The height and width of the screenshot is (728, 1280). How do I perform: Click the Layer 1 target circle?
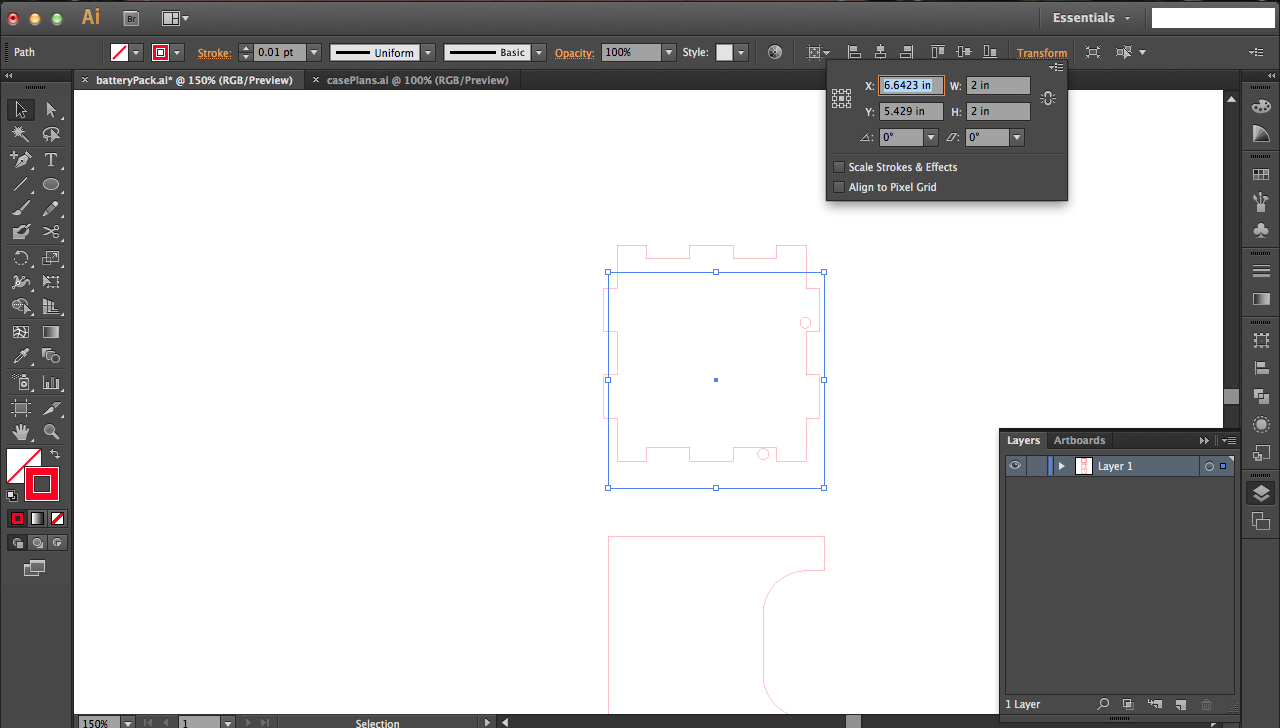click(x=1209, y=466)
